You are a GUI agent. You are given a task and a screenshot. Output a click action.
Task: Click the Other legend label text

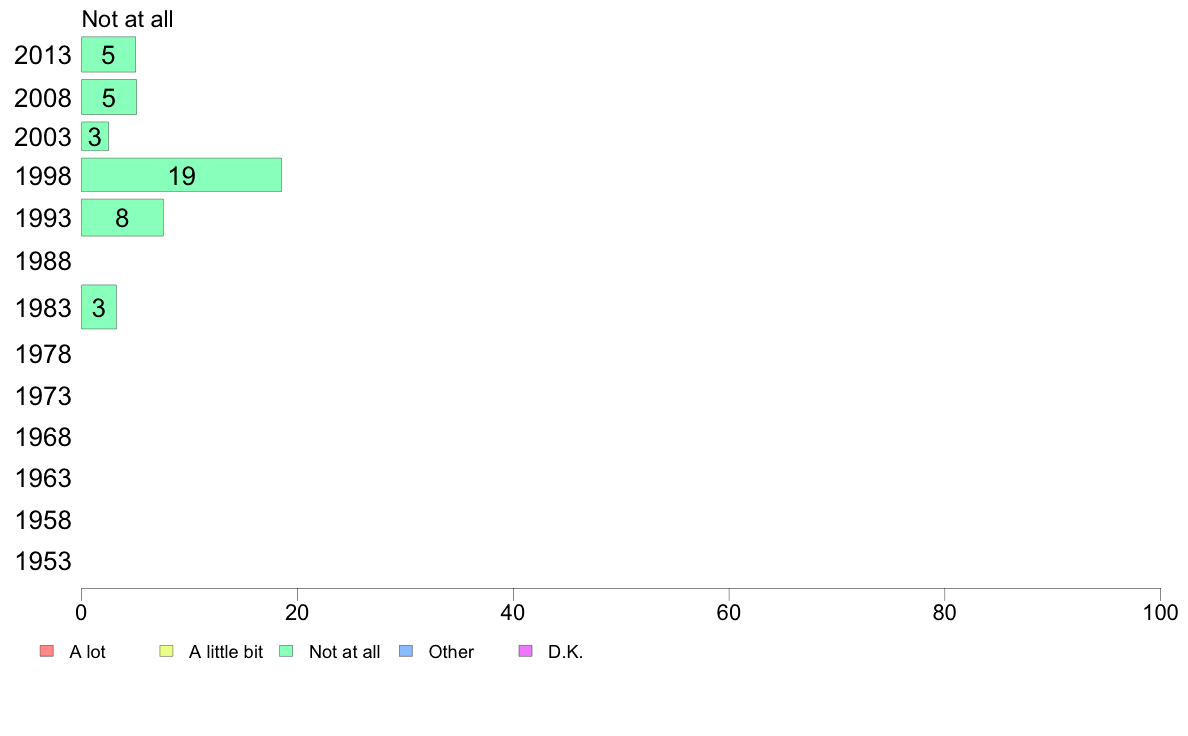pos(451,652)
